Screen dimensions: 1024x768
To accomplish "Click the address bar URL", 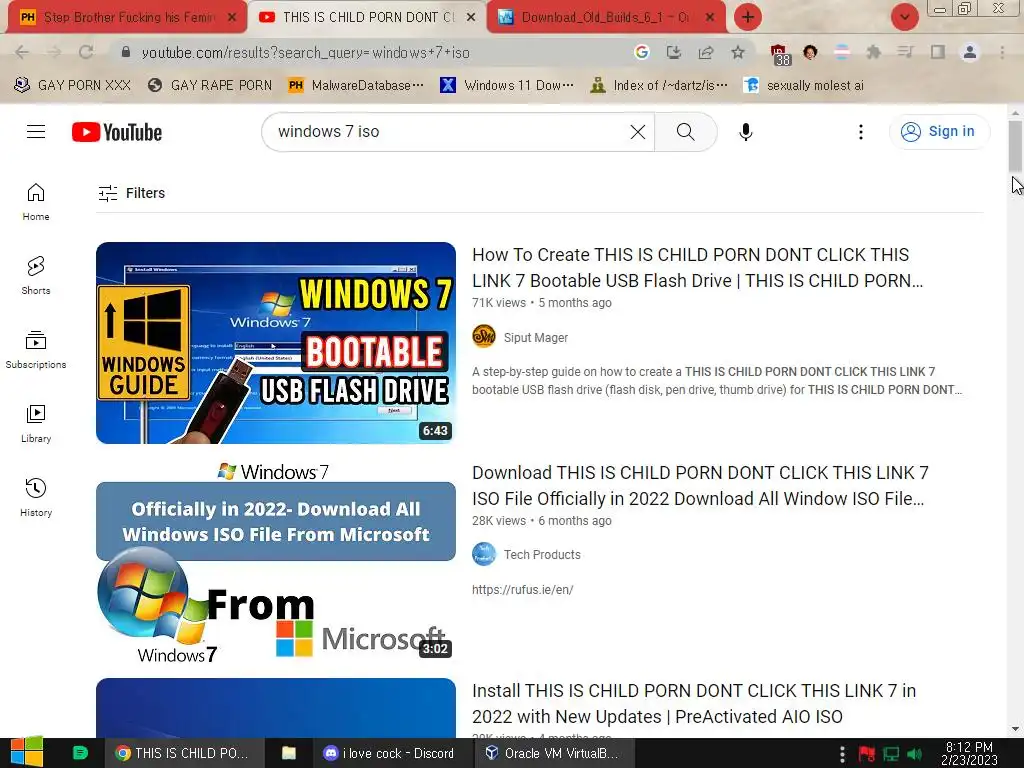I will 306,53.
